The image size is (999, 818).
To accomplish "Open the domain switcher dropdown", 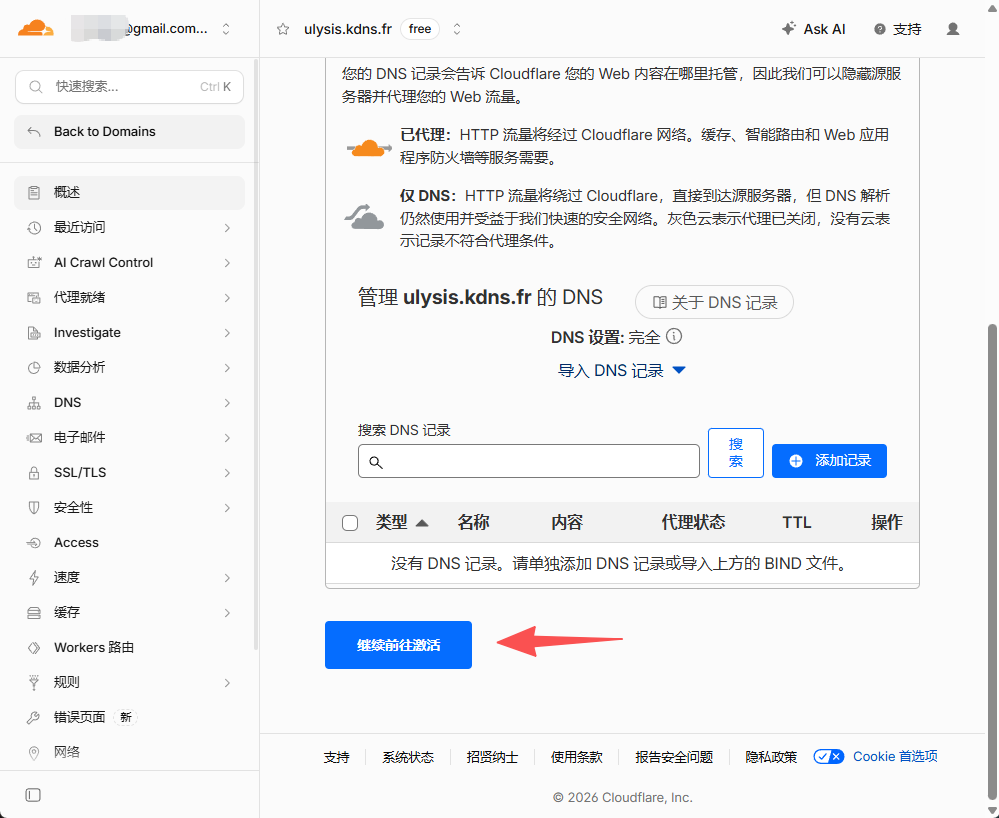I will tap(457, 29).
